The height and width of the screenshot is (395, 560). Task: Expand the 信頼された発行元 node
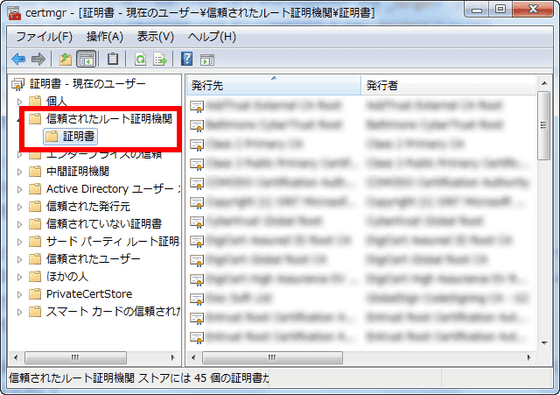tap(20, 207)
